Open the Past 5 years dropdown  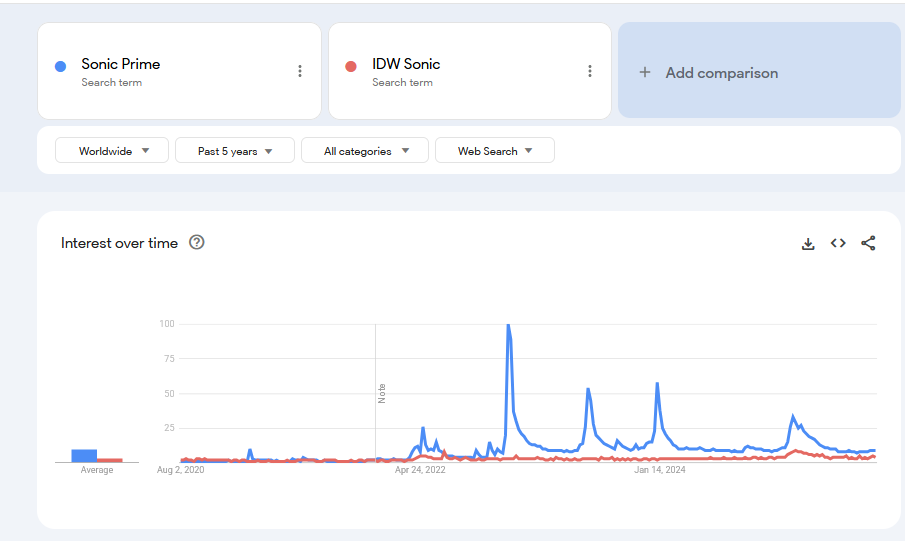(x=235, y=151)
